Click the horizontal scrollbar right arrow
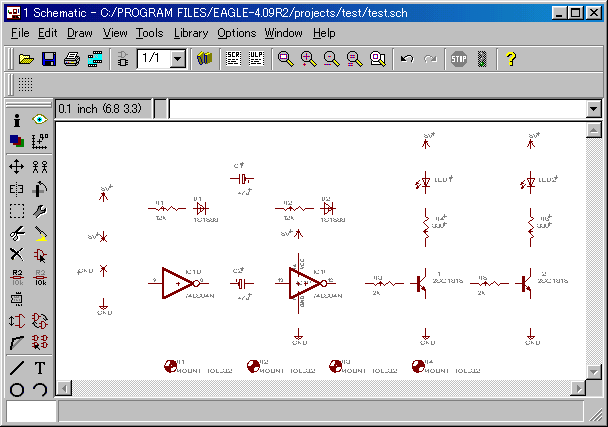This screenshot has width=608, height=427. point(578,388)
